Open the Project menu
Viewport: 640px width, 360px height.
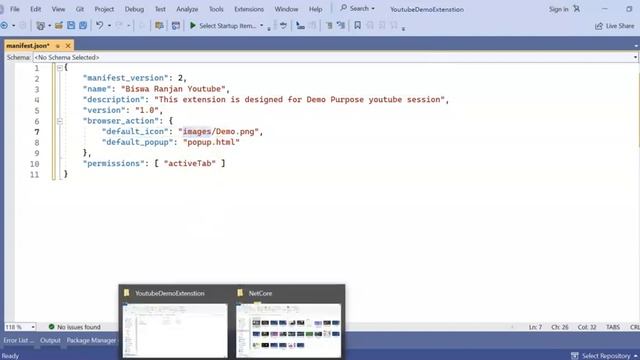[104, 9]
